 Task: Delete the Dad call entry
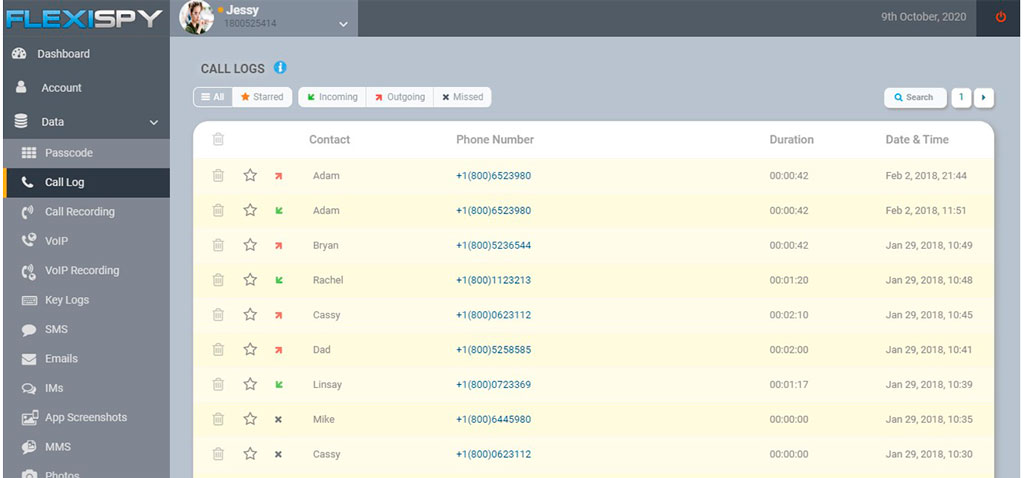tap(218, 349)
